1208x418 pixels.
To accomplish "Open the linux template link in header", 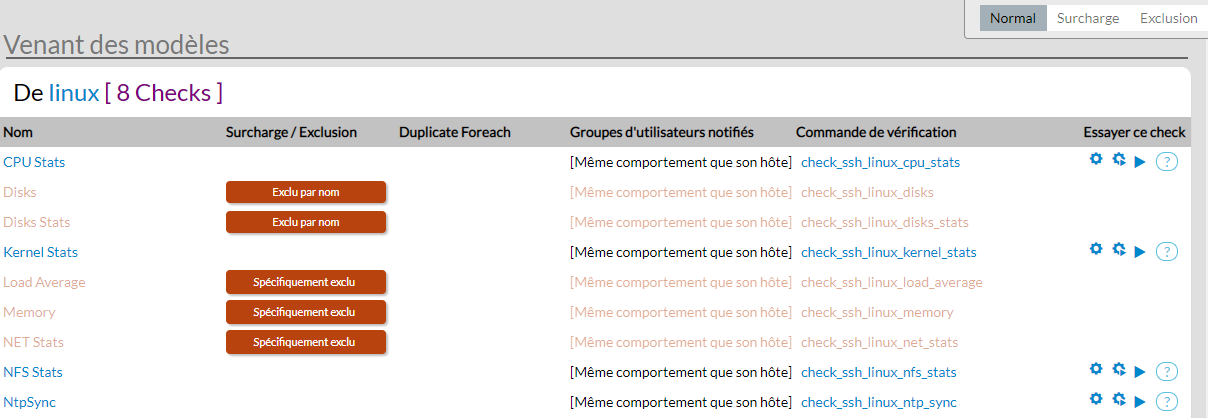I will tap(74, 93).
